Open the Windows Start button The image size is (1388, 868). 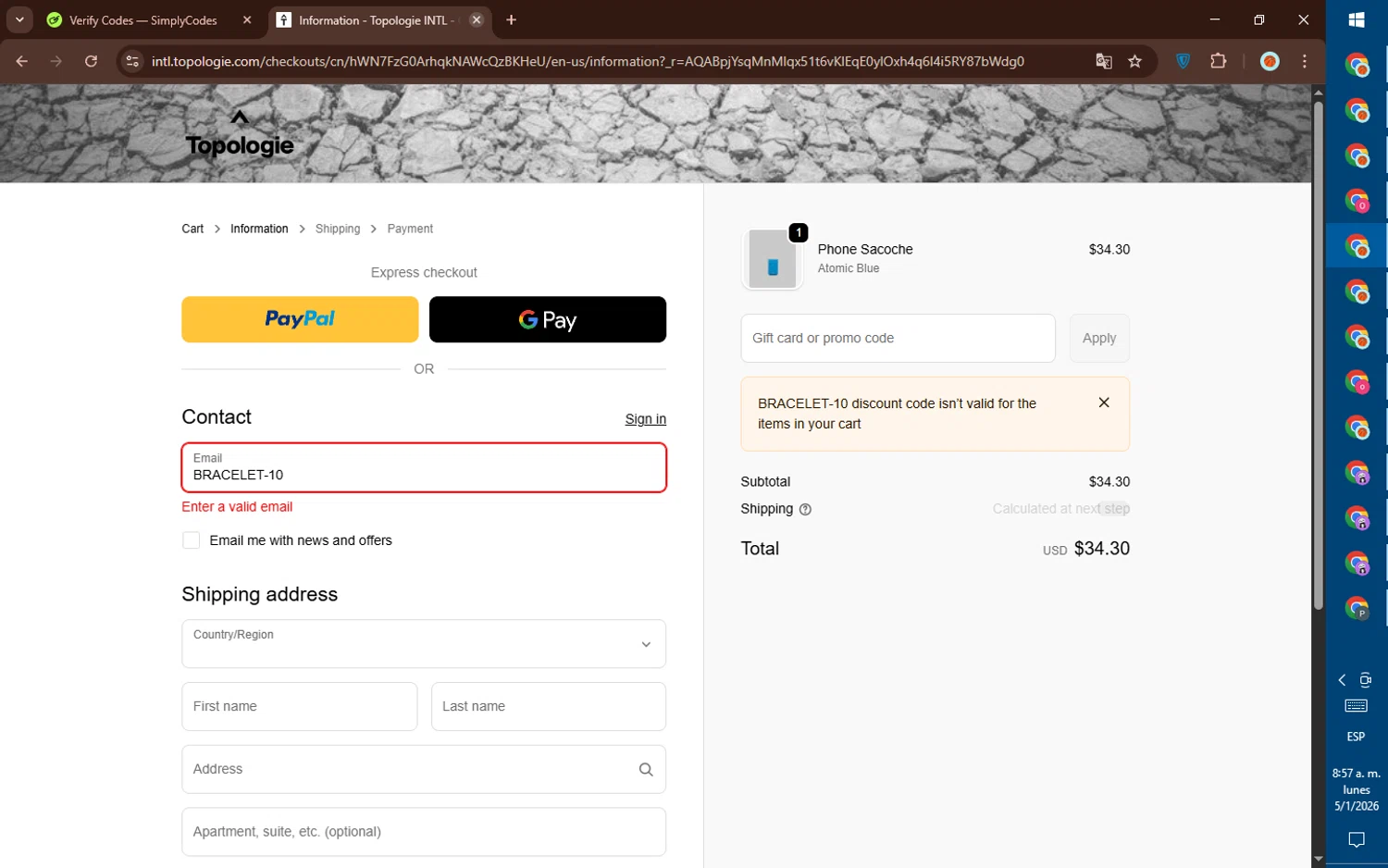point(1357,19)
